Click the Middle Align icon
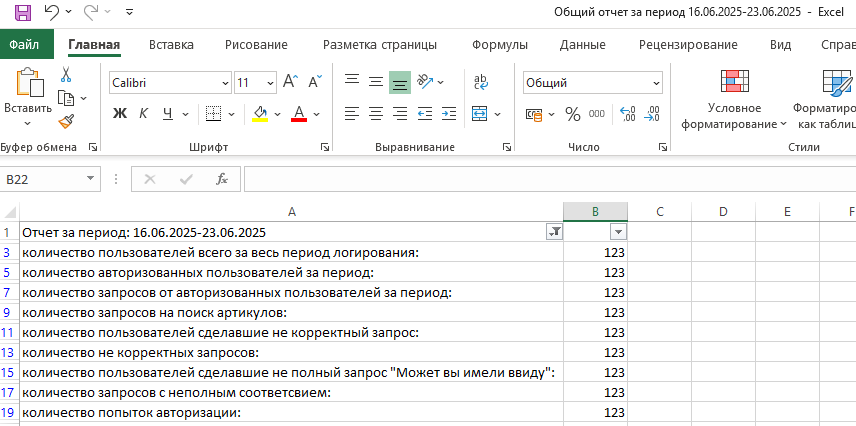This screenshot has width=856, height=426. (376, 82)
